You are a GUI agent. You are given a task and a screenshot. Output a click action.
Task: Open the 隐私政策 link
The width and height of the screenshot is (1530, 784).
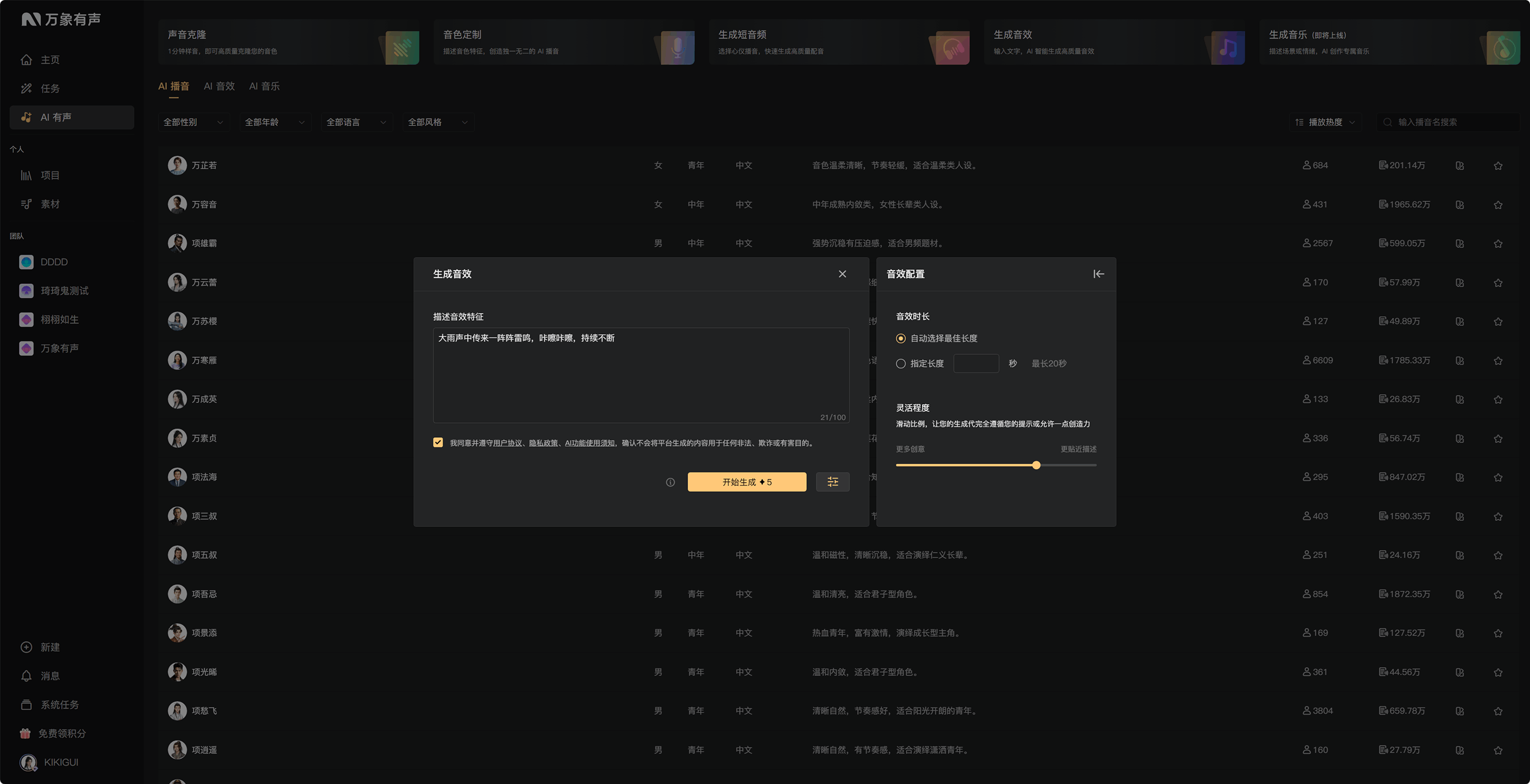coord(543,443)
